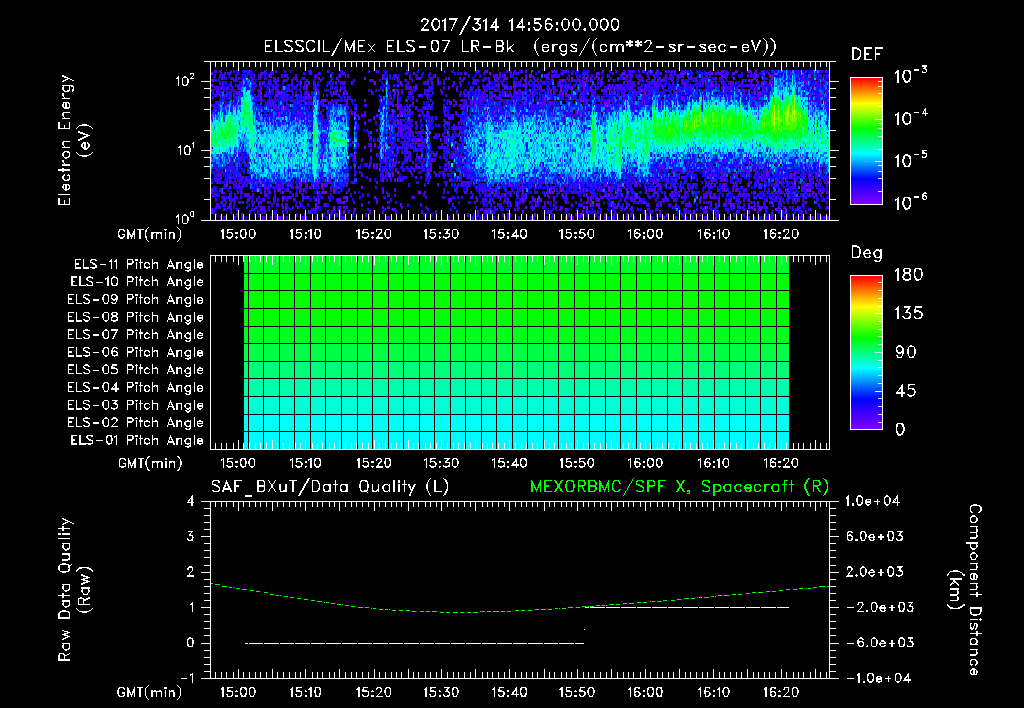Select the pitch angle grid plot
This screenshot has height=708, width=1024.
520,352
